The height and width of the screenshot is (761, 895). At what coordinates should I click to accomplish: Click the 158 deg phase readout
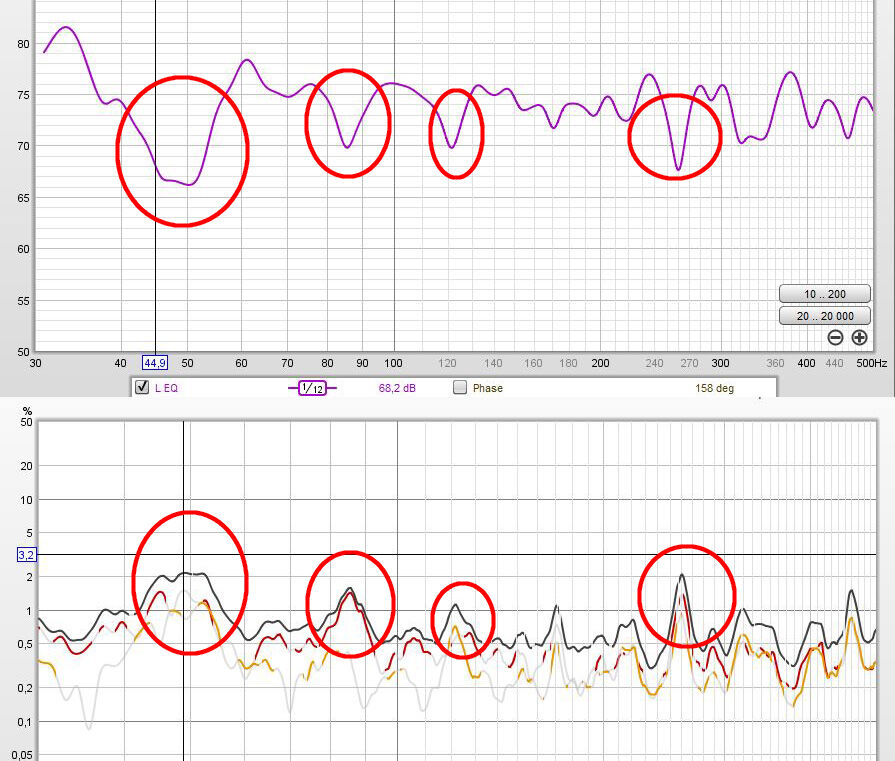pos(714,388)
